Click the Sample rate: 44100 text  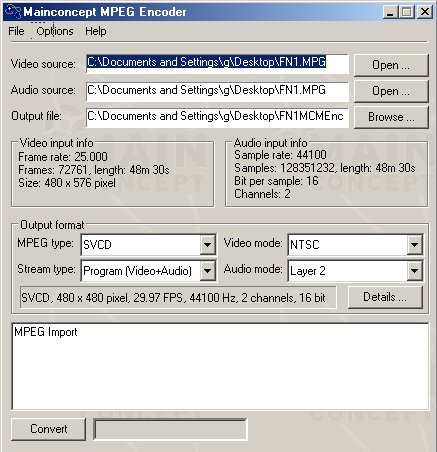tap(280, 155)
